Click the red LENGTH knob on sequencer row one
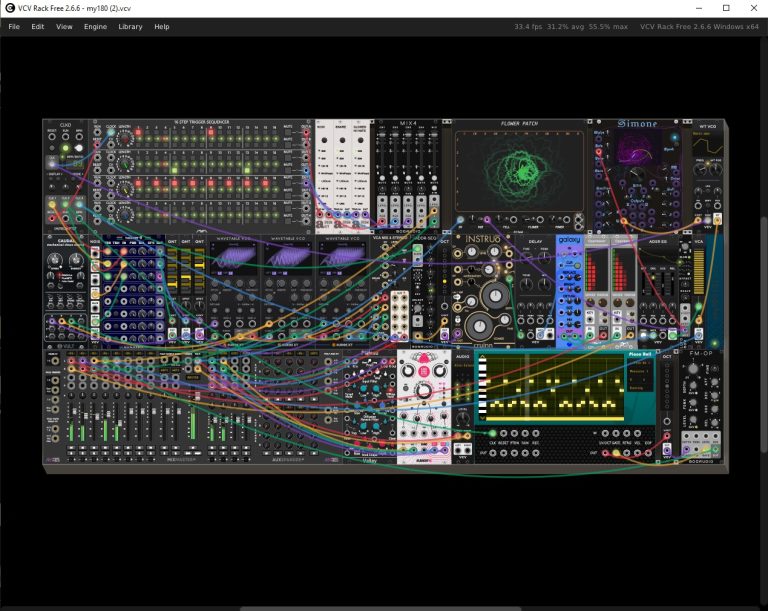Viewport: 768px width, 611px height. point(124,139)
